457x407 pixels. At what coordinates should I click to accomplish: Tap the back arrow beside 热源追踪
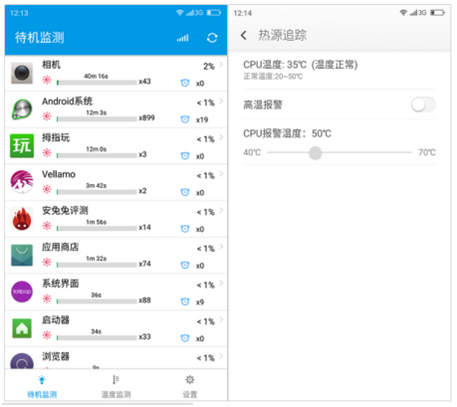[x=244, y=35]
